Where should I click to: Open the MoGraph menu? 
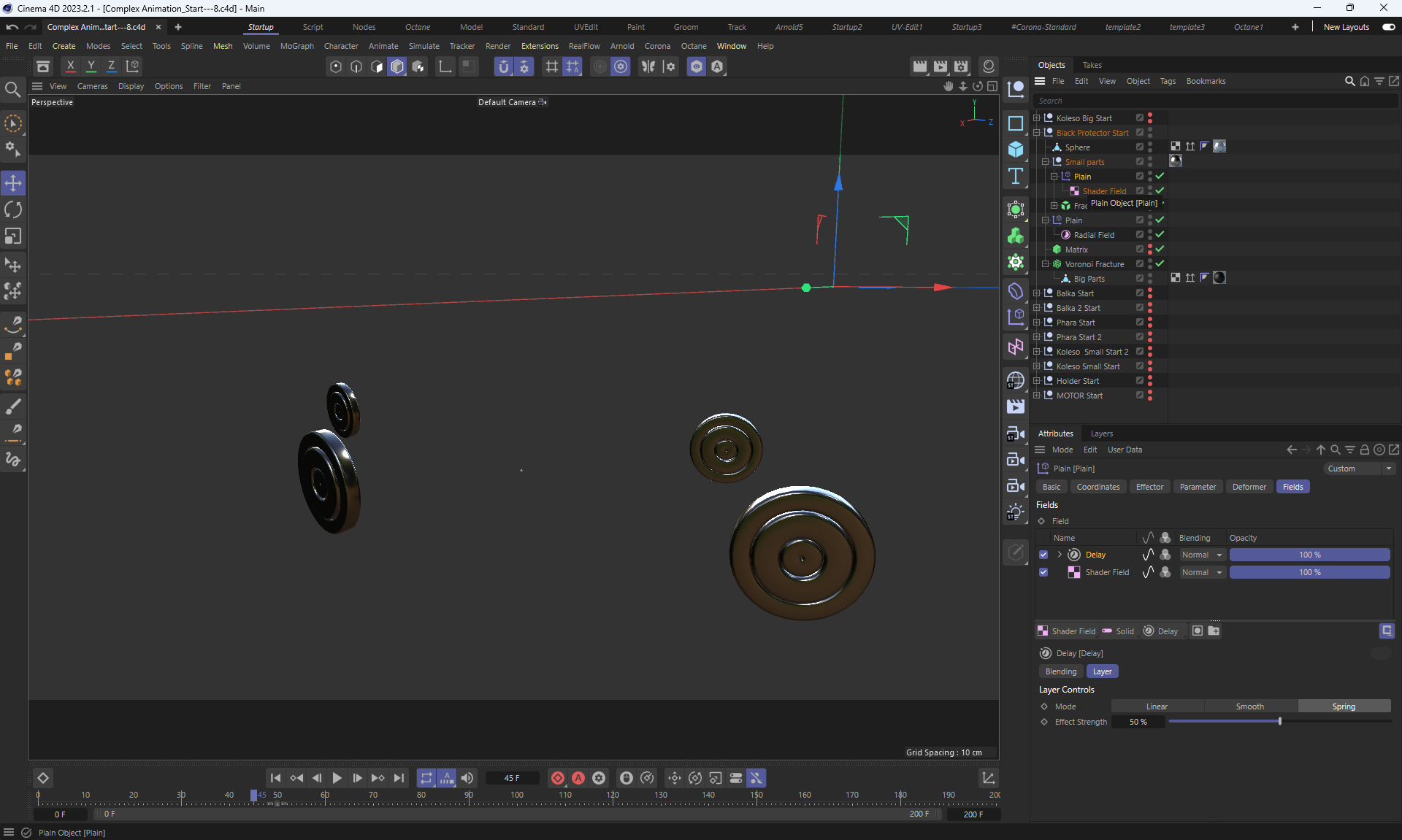point(296,46)
